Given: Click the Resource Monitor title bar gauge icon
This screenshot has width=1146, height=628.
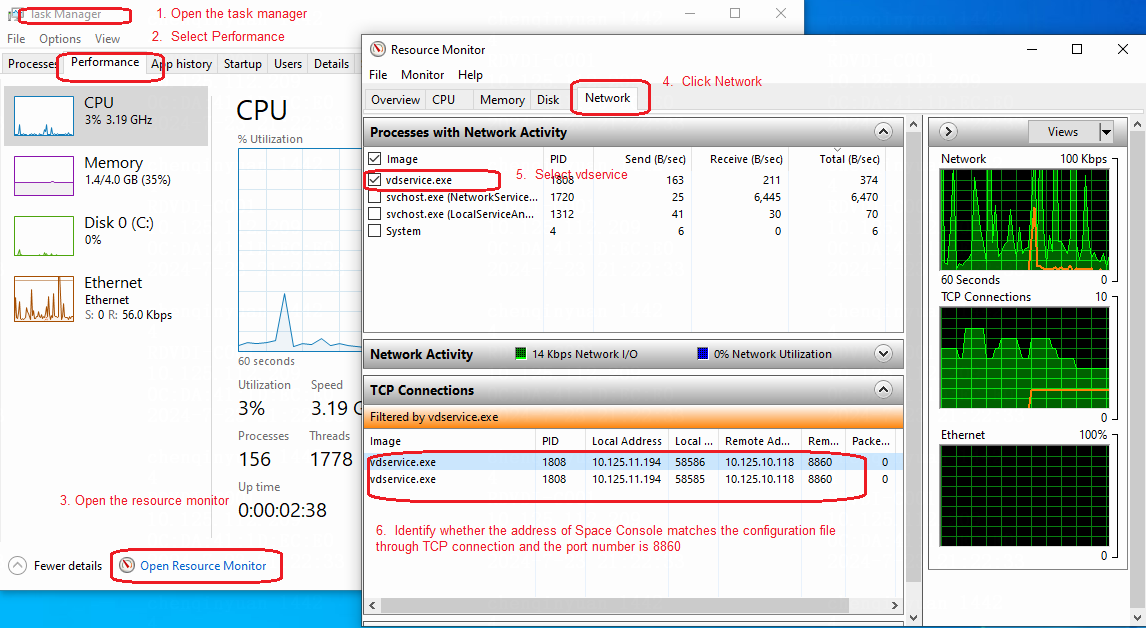Looking at the screenshot, I should (377, 50).
